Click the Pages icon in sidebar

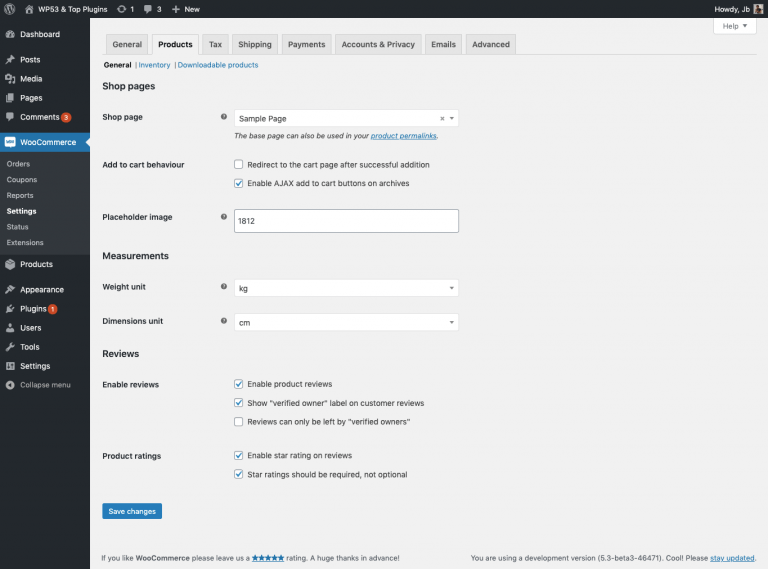pyautogui.click(x=10, y=98)
